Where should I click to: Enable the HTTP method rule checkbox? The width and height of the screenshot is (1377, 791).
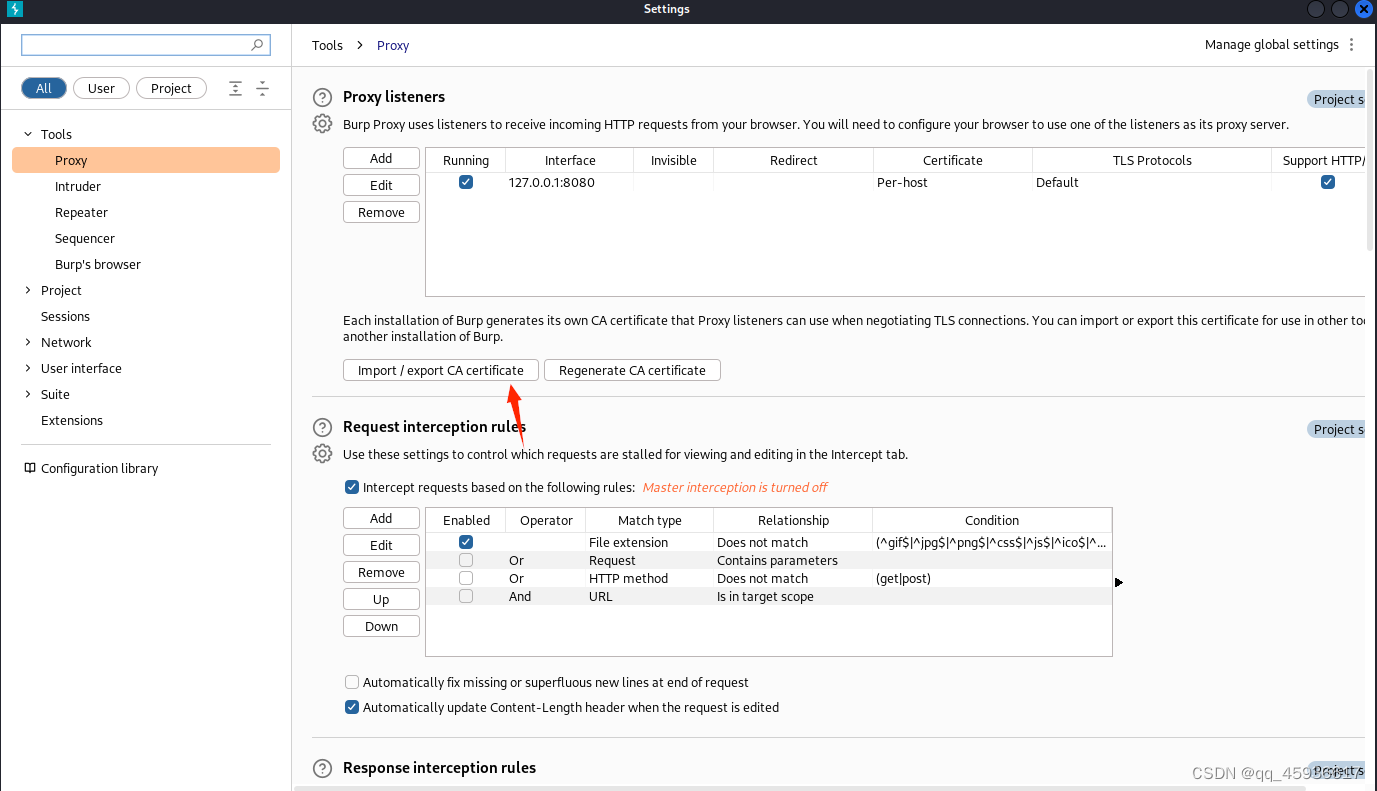tap(466, 578)
